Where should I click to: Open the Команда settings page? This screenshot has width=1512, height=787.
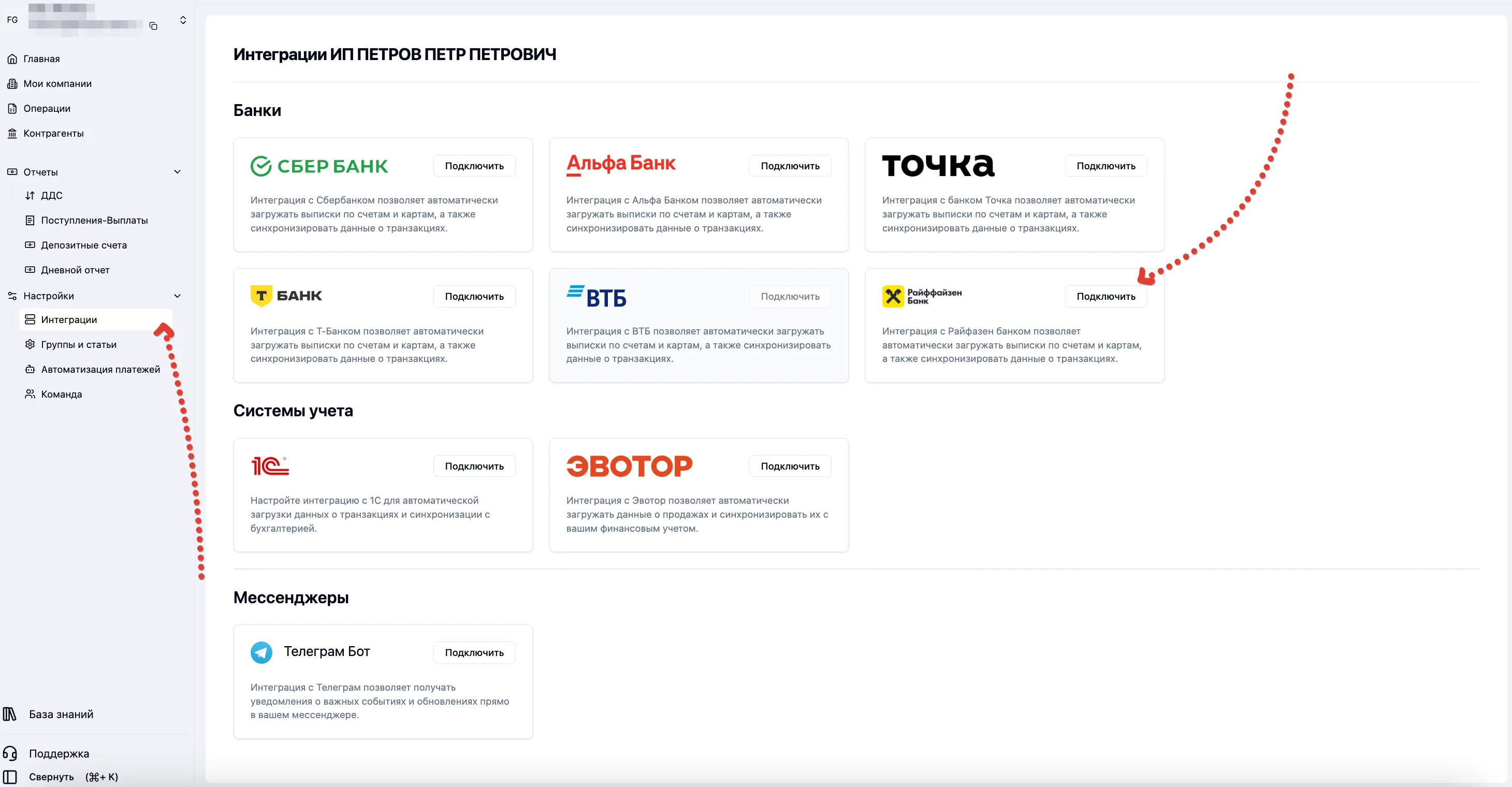pyautogui.click(x=62, y=394)
